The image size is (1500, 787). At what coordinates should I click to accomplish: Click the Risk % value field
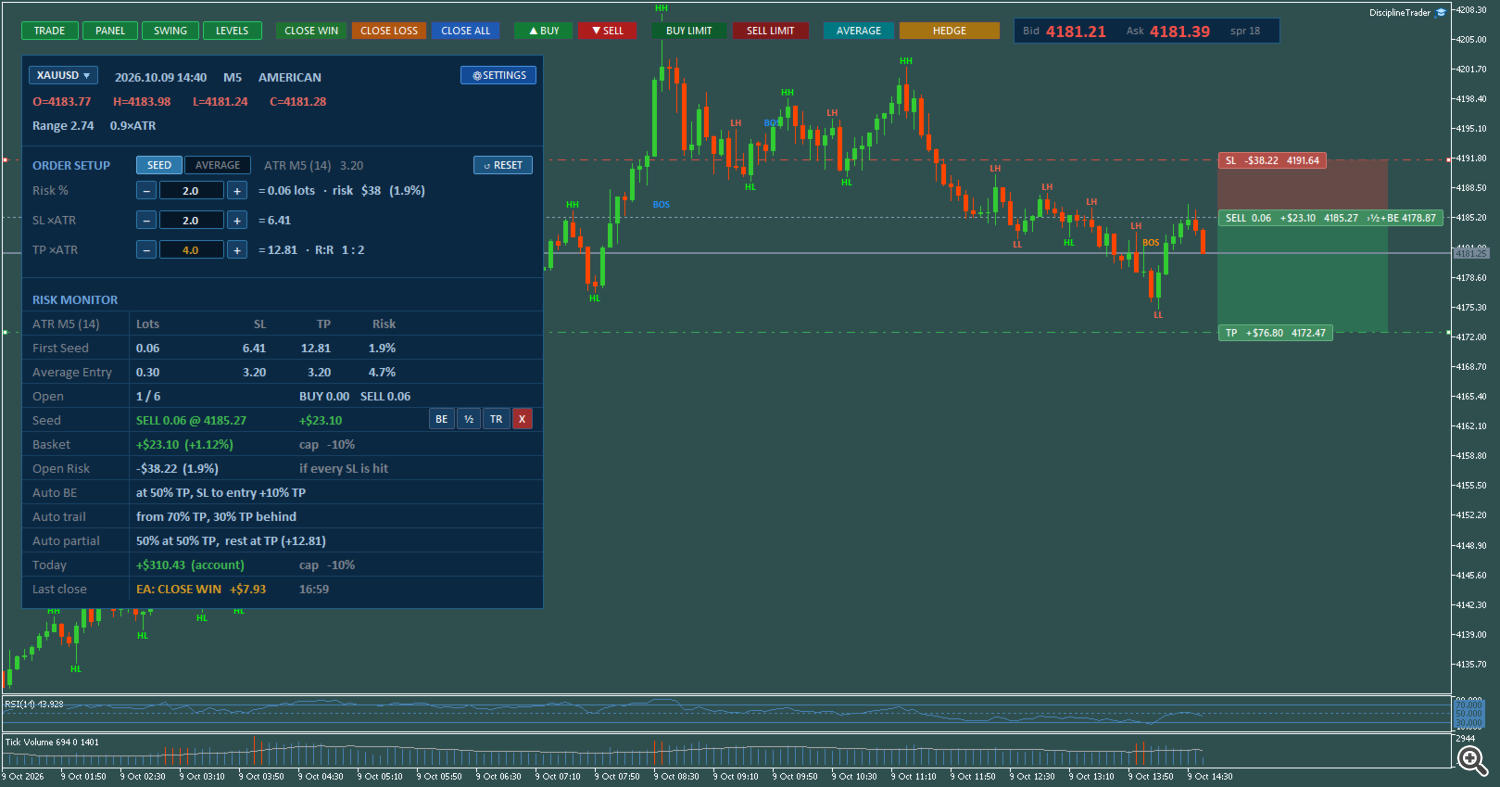pos(191,190)
